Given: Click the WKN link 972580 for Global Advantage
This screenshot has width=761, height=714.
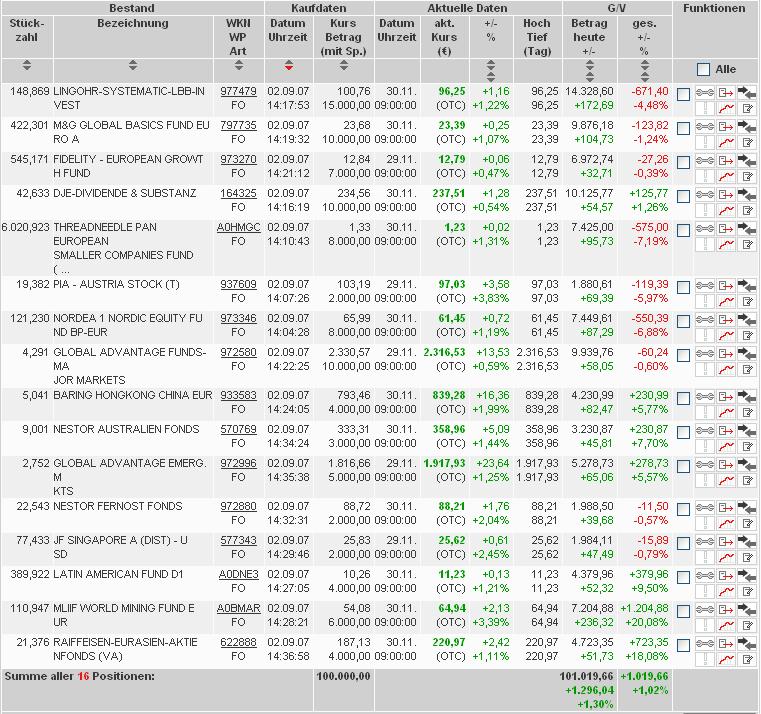Looking at the screenshot, I should pos(238,352).
